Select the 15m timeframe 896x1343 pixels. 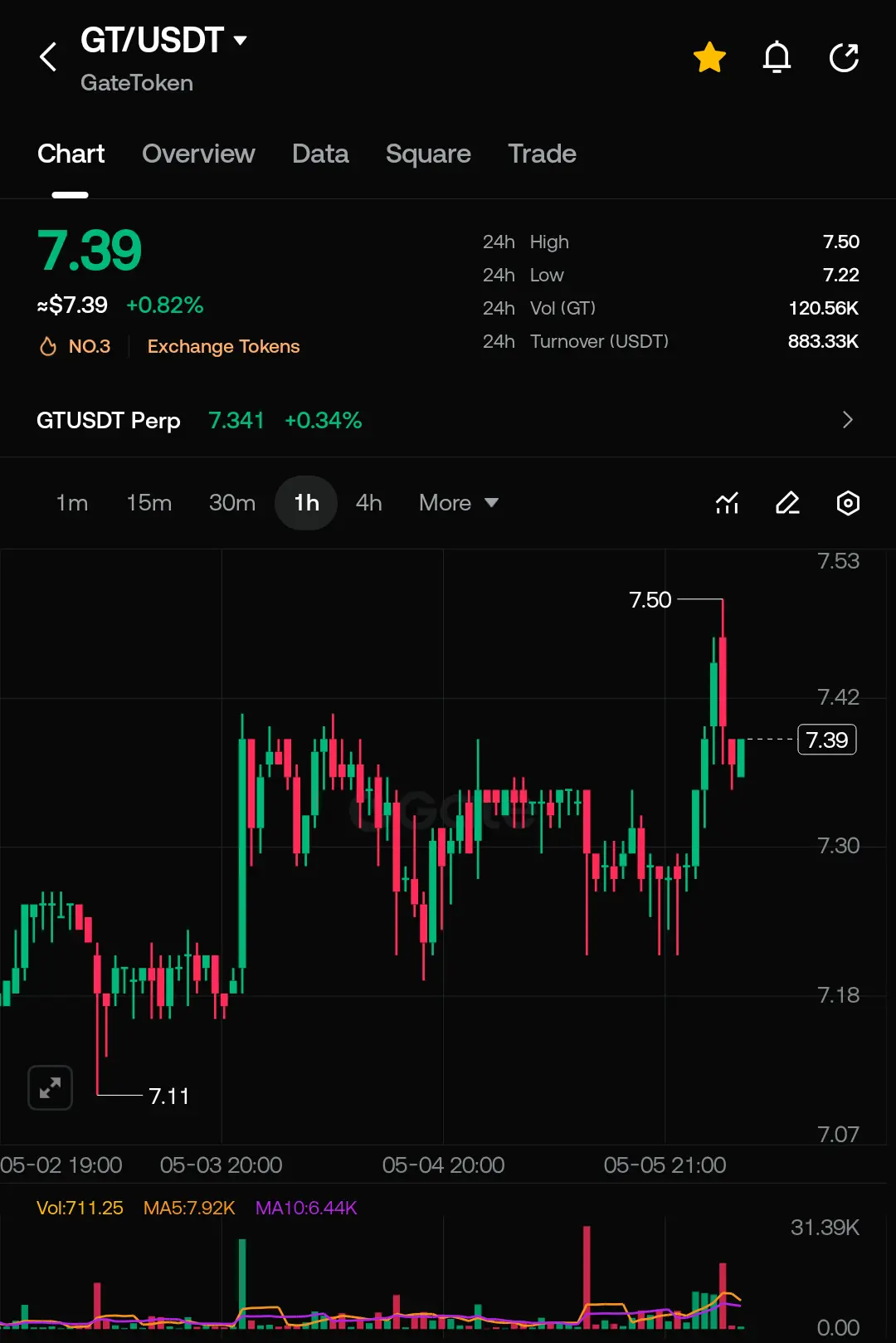click(149, 503)
